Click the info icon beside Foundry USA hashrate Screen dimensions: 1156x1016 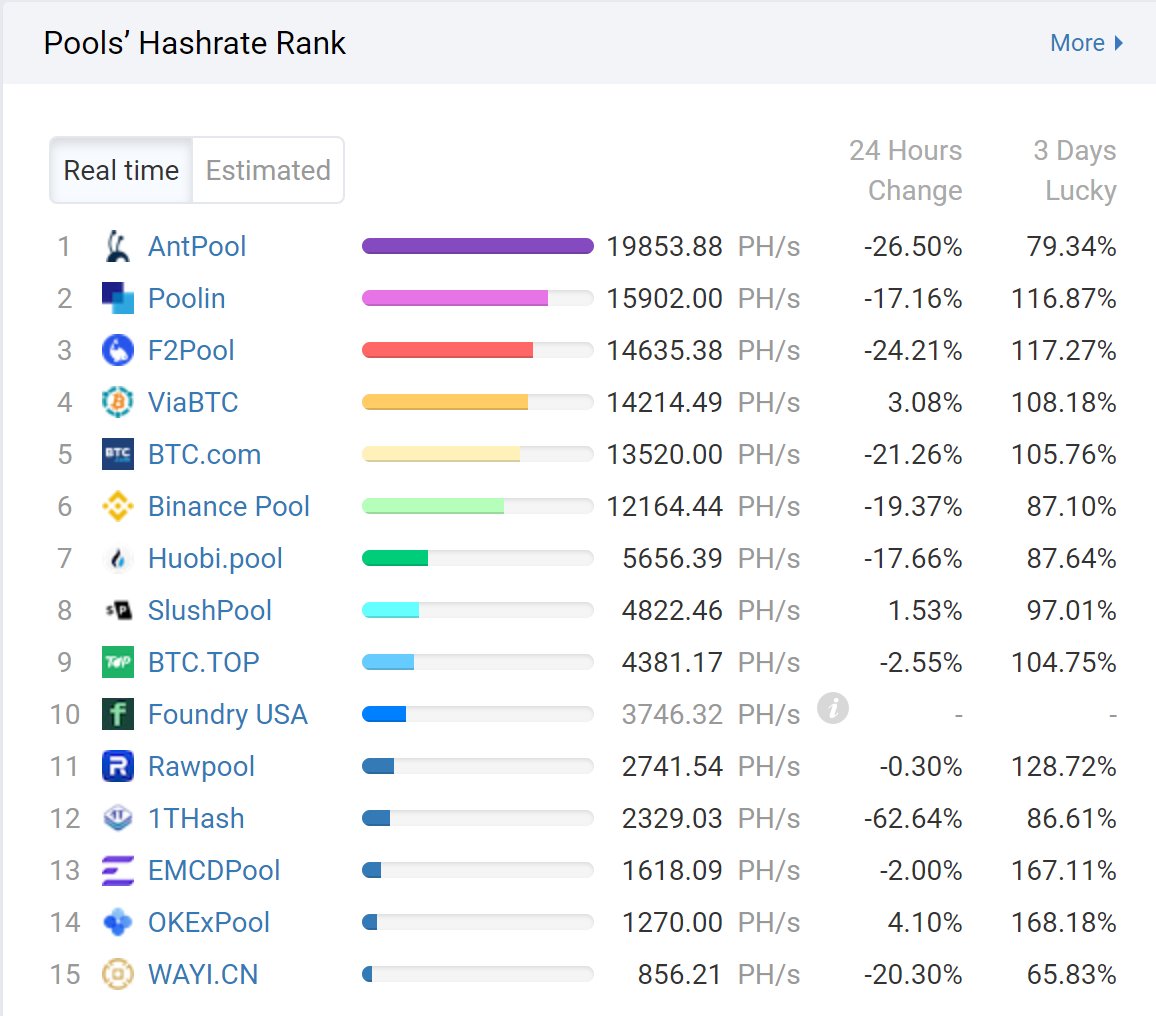tap(833, 709)
